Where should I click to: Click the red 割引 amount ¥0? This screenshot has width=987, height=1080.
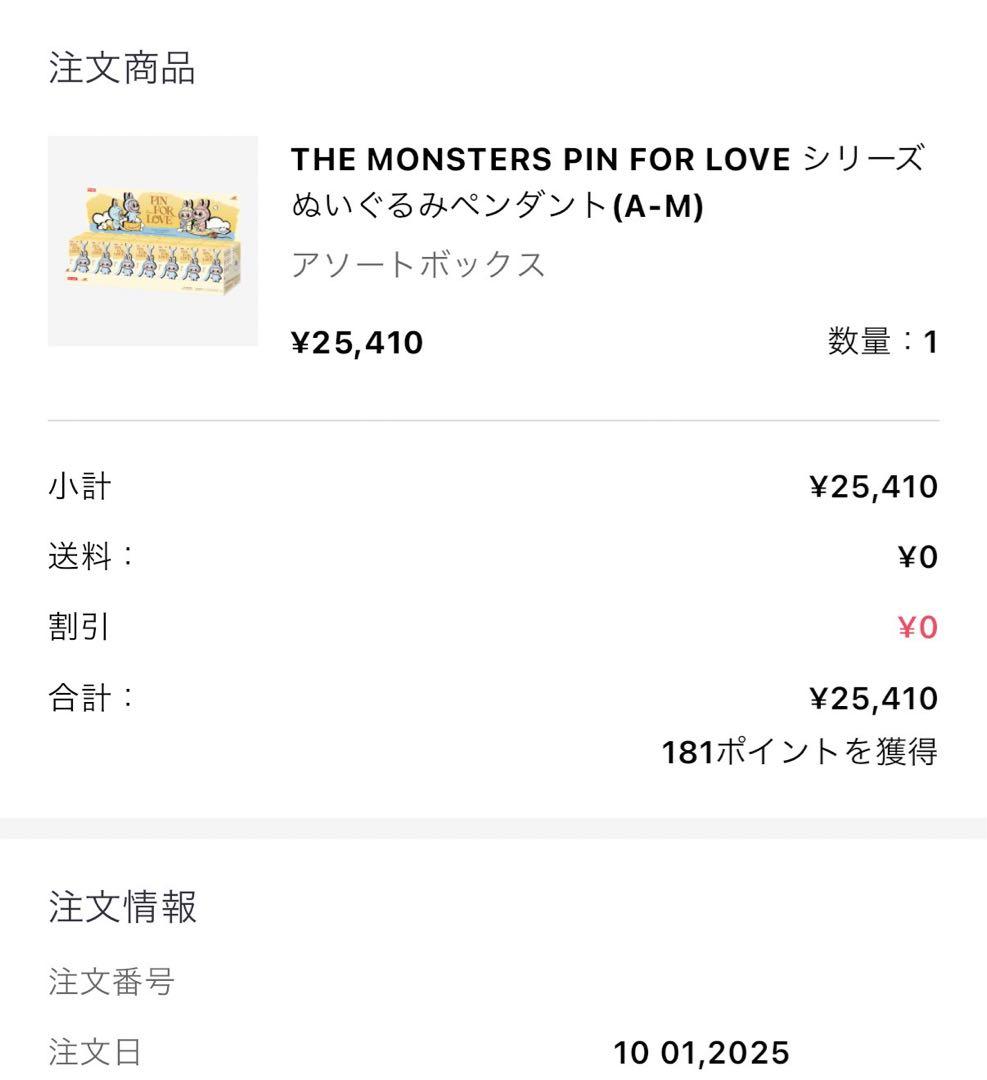tap(918, 627)
